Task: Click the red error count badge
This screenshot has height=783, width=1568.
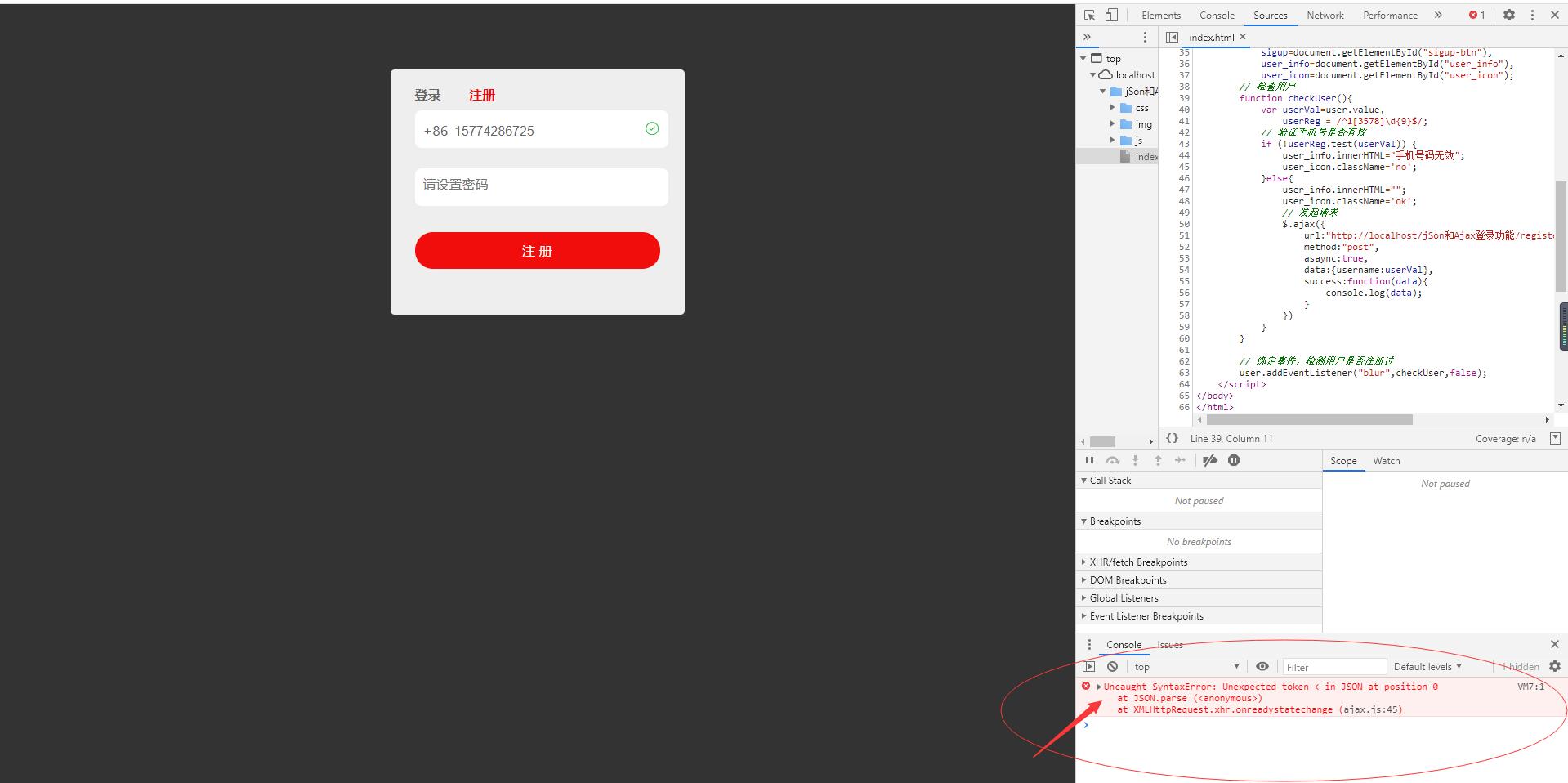Action: (x=1476, y=15)
